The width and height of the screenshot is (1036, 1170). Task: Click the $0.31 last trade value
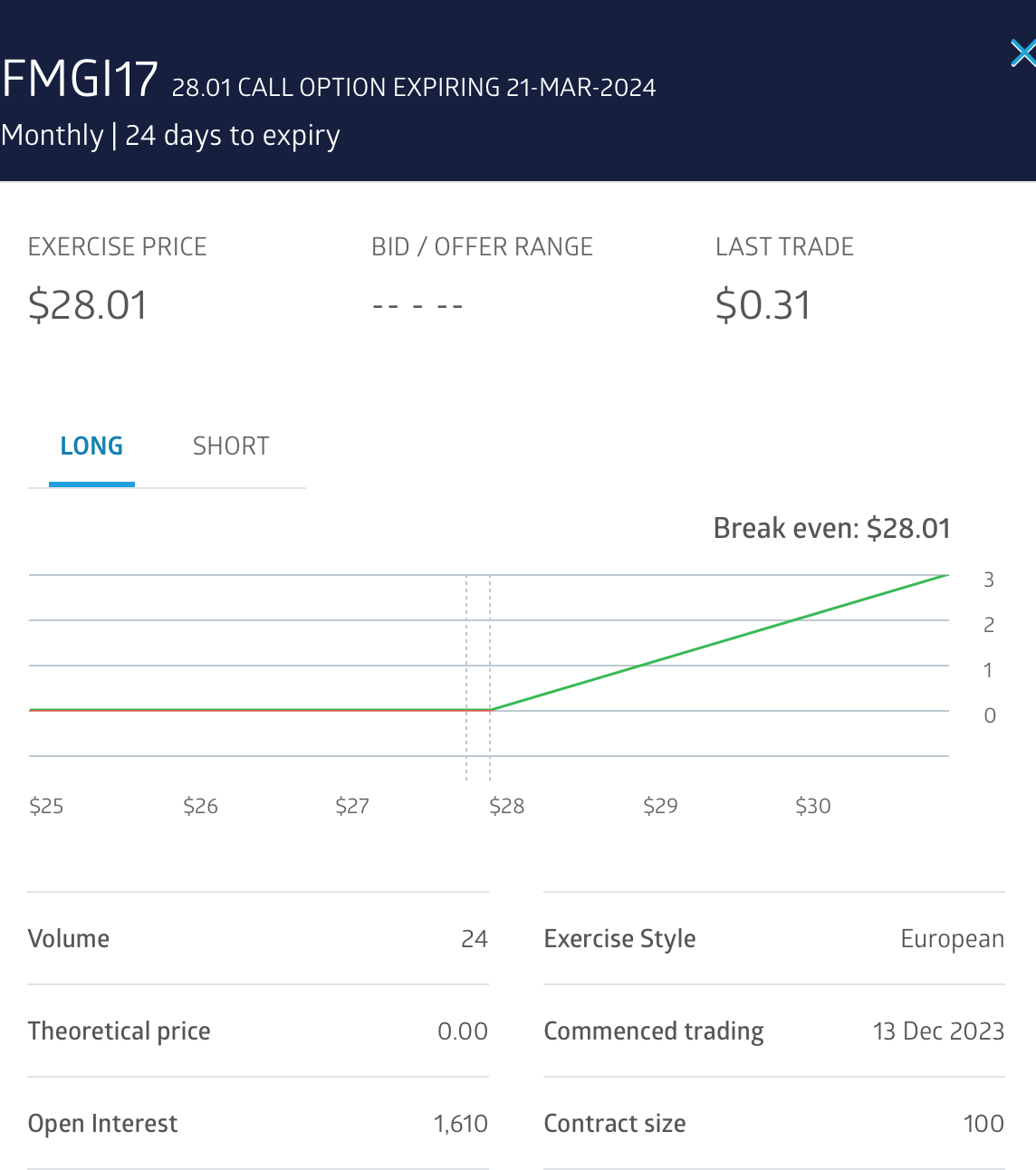click(763, 305)
